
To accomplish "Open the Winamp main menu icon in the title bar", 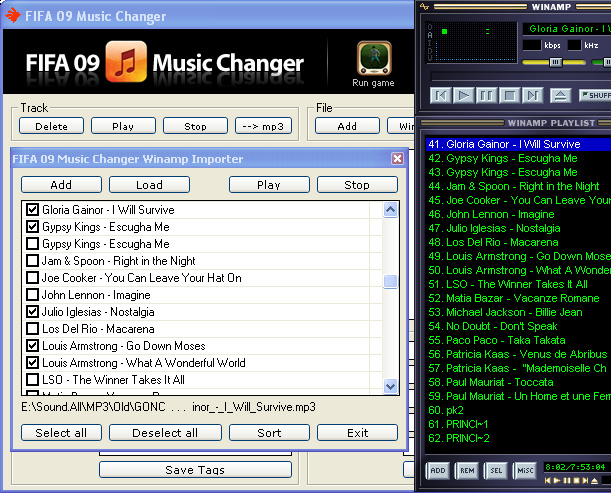I will pos(424,7).
